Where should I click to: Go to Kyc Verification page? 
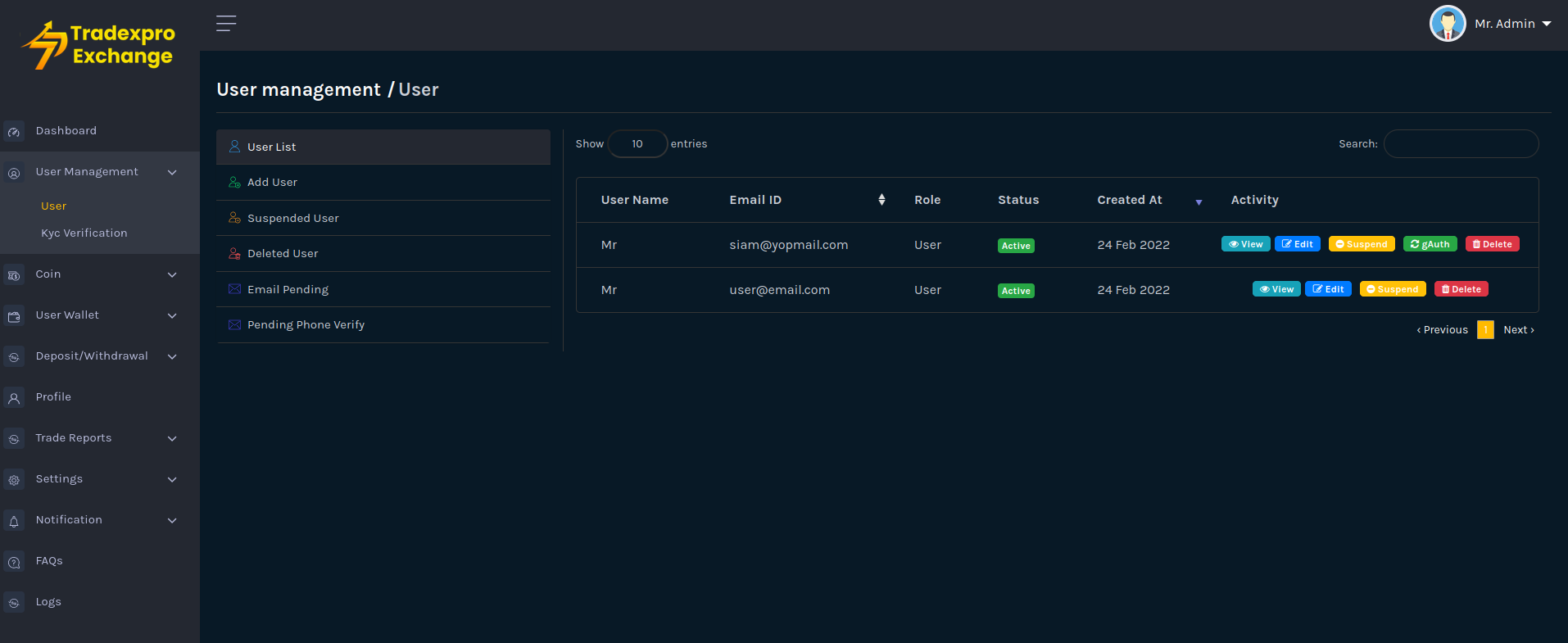(x=84, y=233)
